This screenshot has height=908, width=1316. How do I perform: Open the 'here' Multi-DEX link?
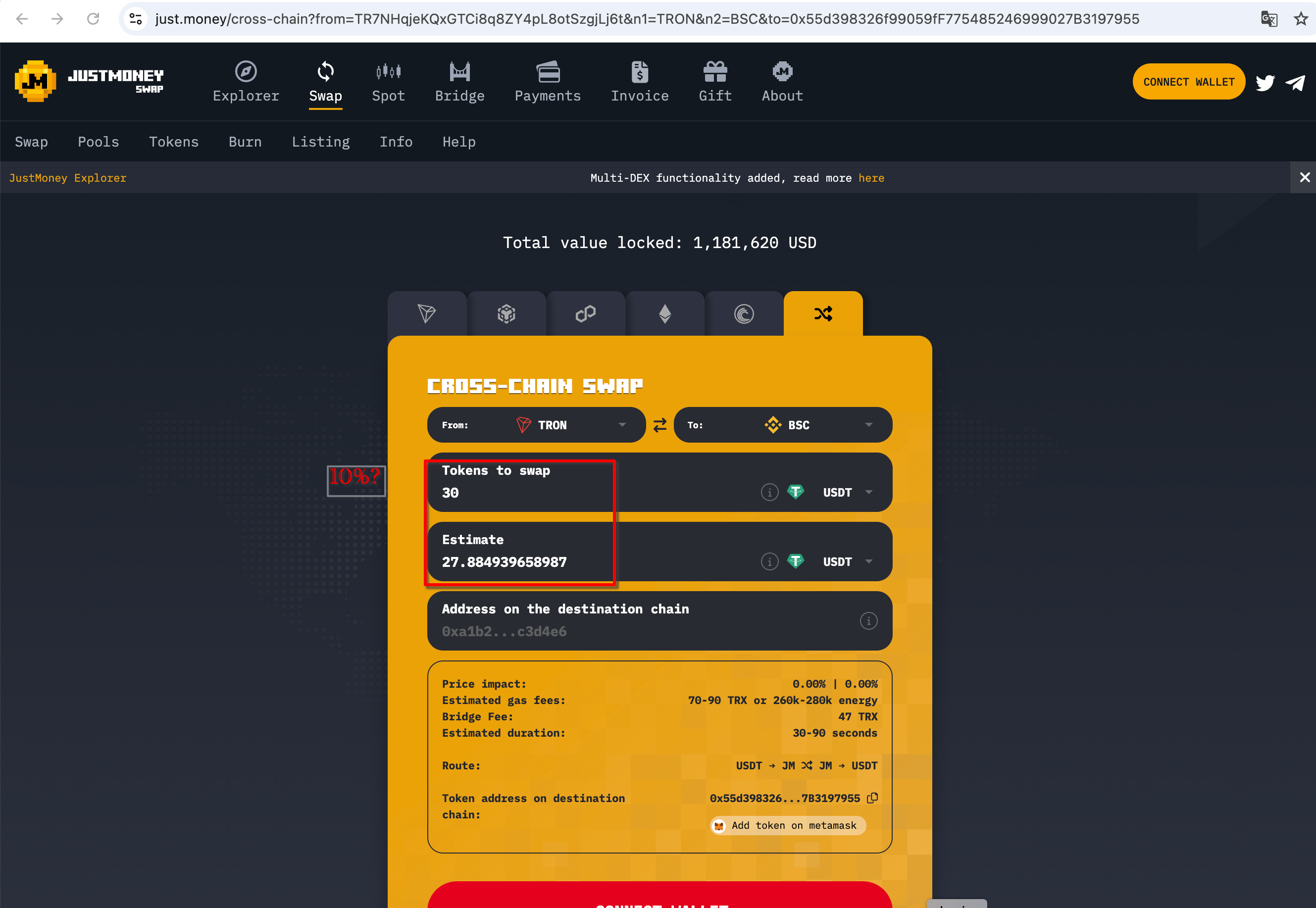click(x=871, y=178)
